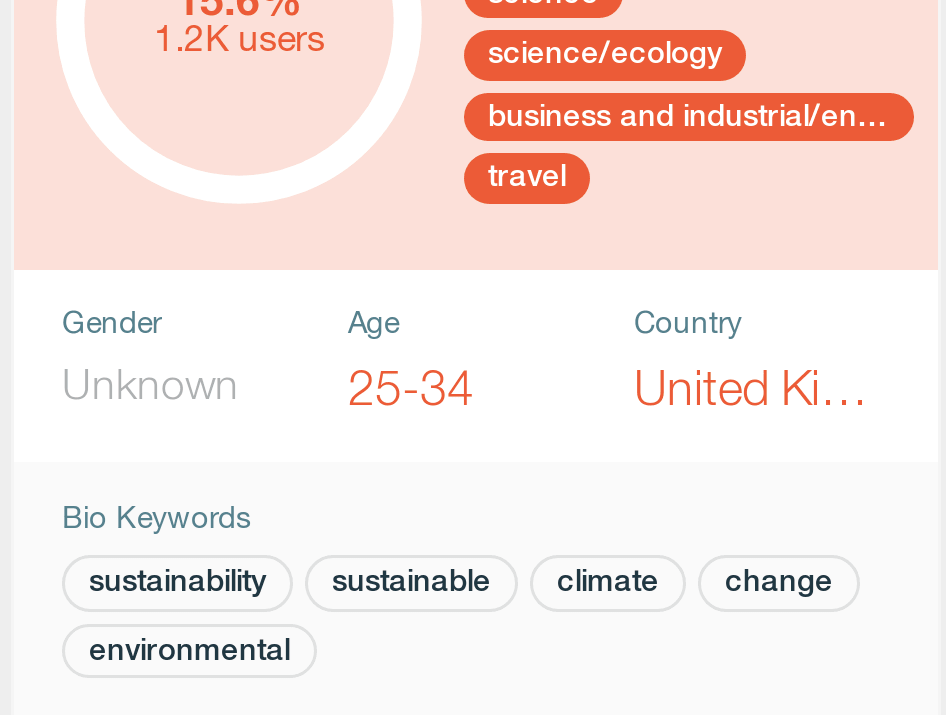
Task: Click the Country label
Action: point(688,323)
